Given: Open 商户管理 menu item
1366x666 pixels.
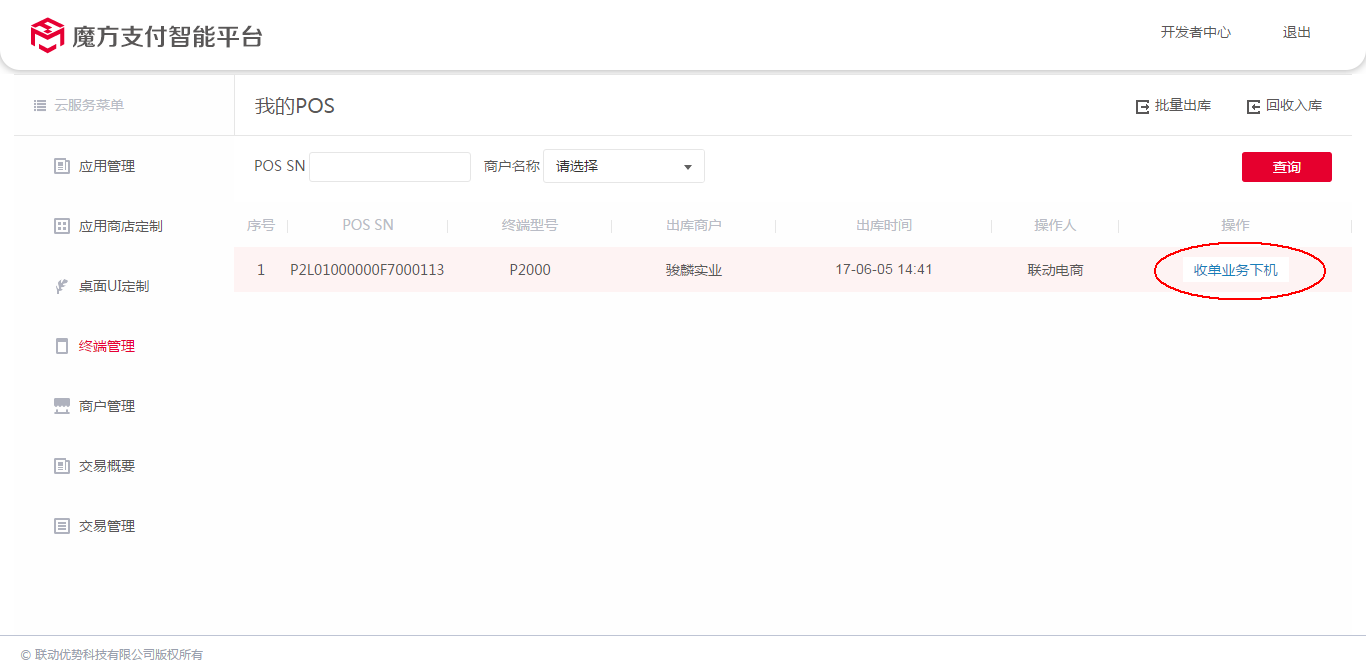Looking at the screenshot, I should [x=107, y=406].
